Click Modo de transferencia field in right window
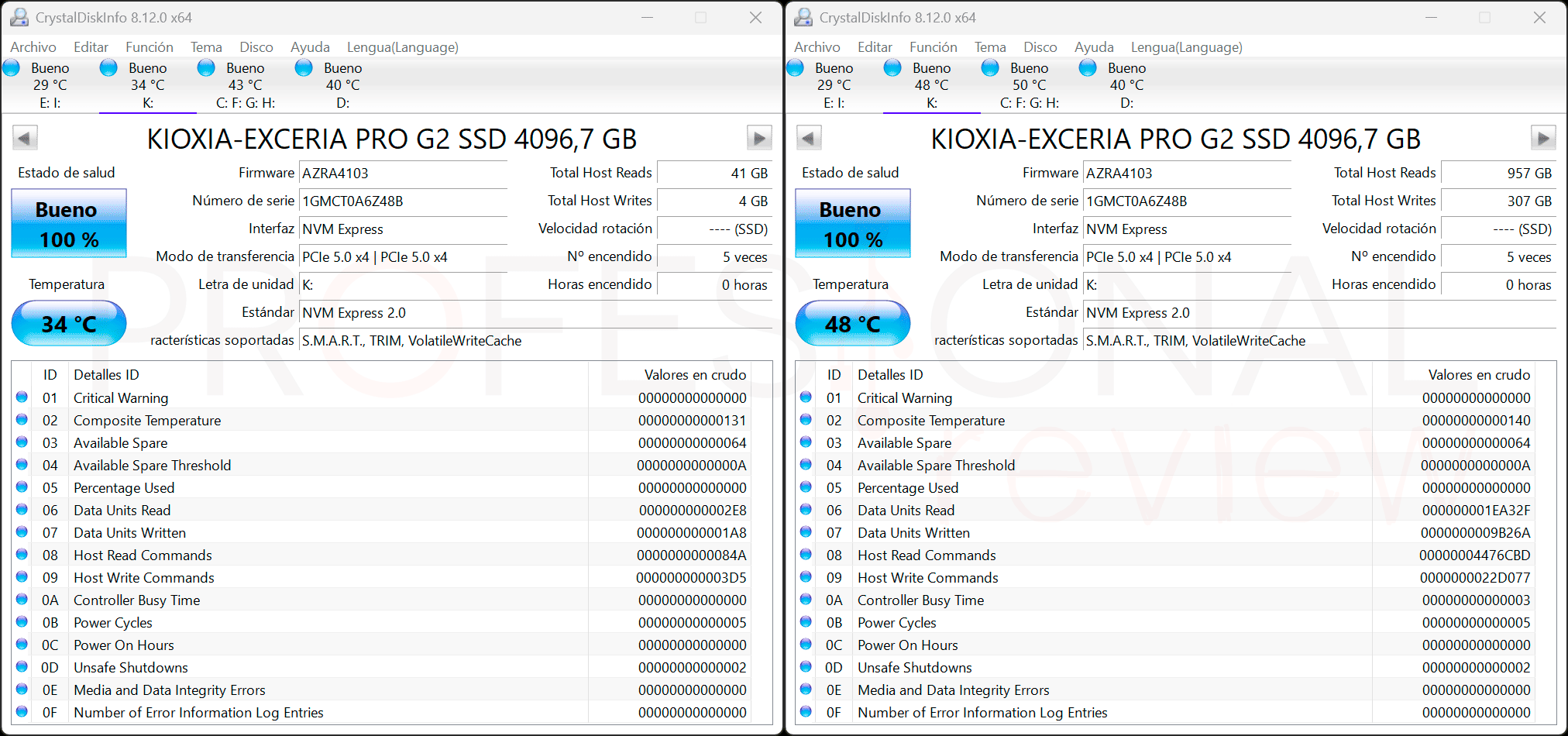The width and height of the screenshot is (1568, 736). 1187,257
